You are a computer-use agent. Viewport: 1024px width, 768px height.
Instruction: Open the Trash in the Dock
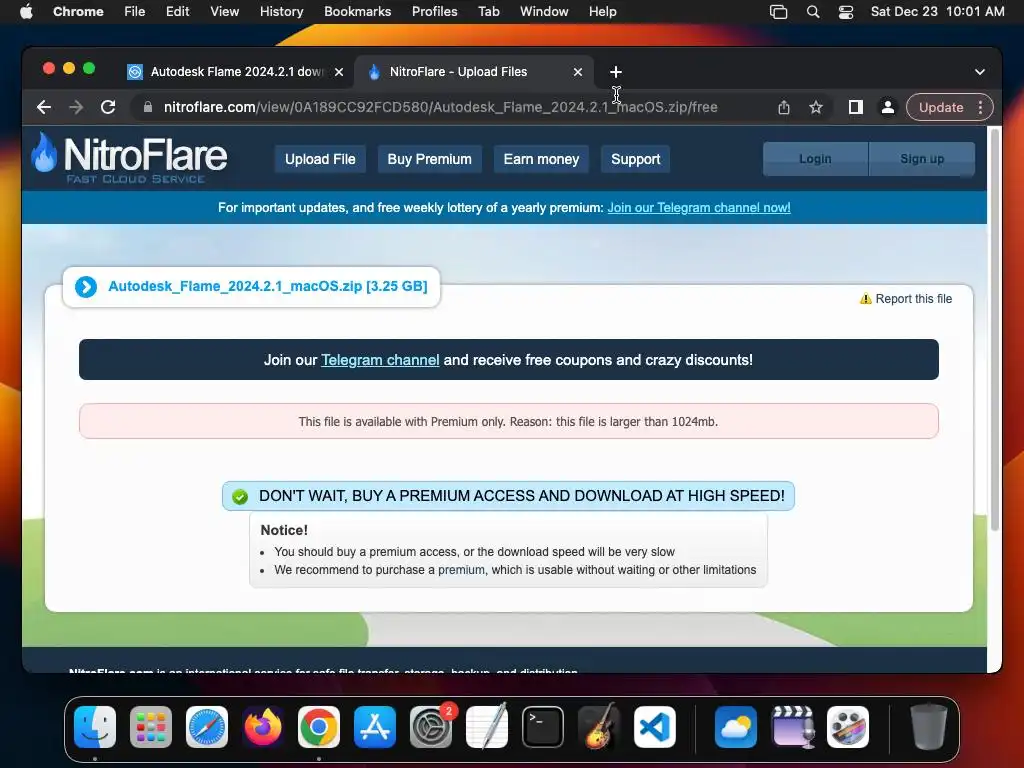[929, 727]
